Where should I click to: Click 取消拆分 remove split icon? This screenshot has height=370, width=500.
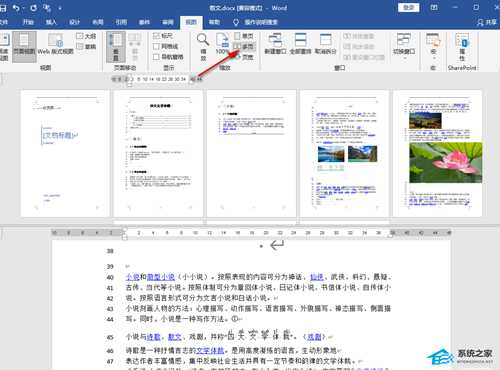coord(325,43)
